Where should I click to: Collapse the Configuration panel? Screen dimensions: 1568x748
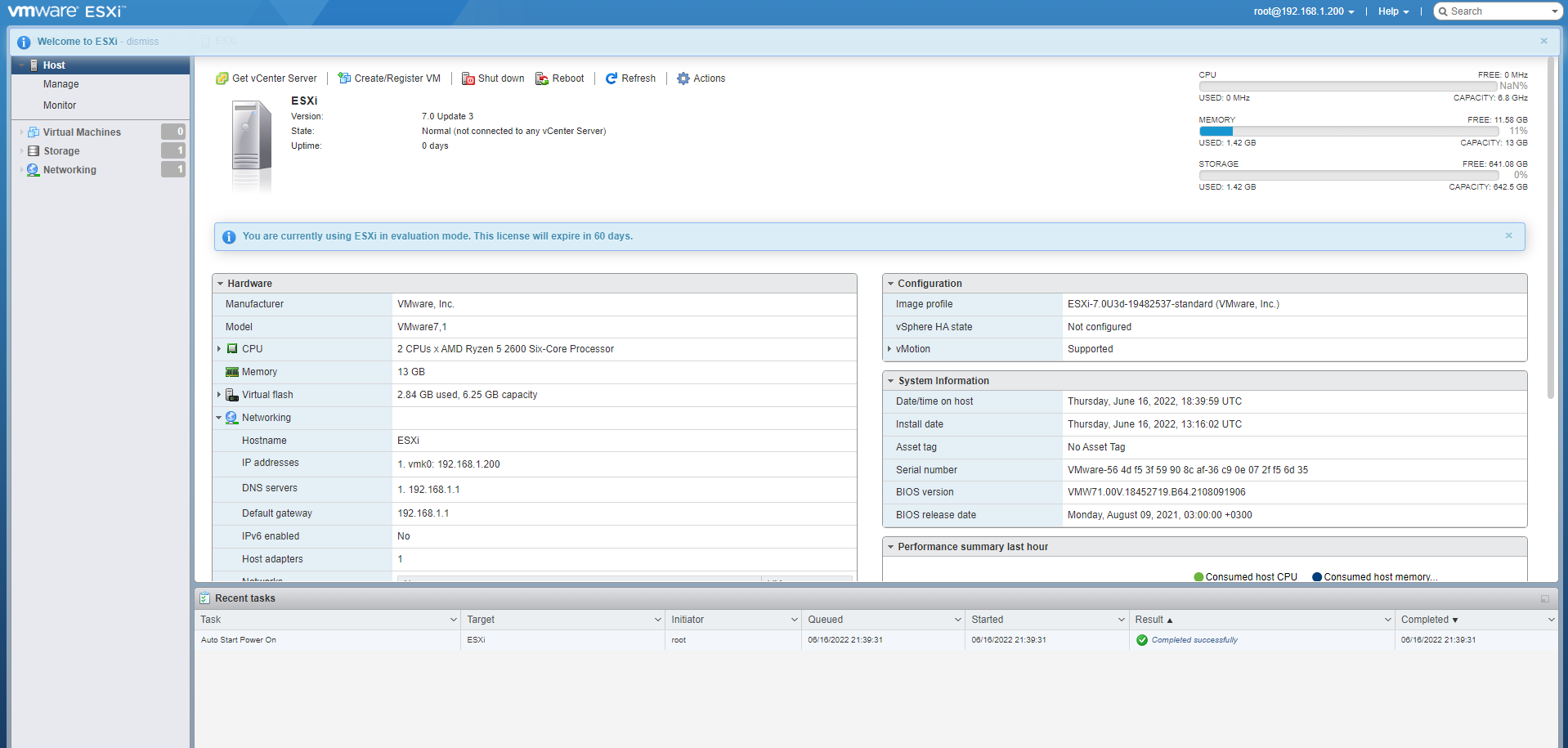click(891, 284)
